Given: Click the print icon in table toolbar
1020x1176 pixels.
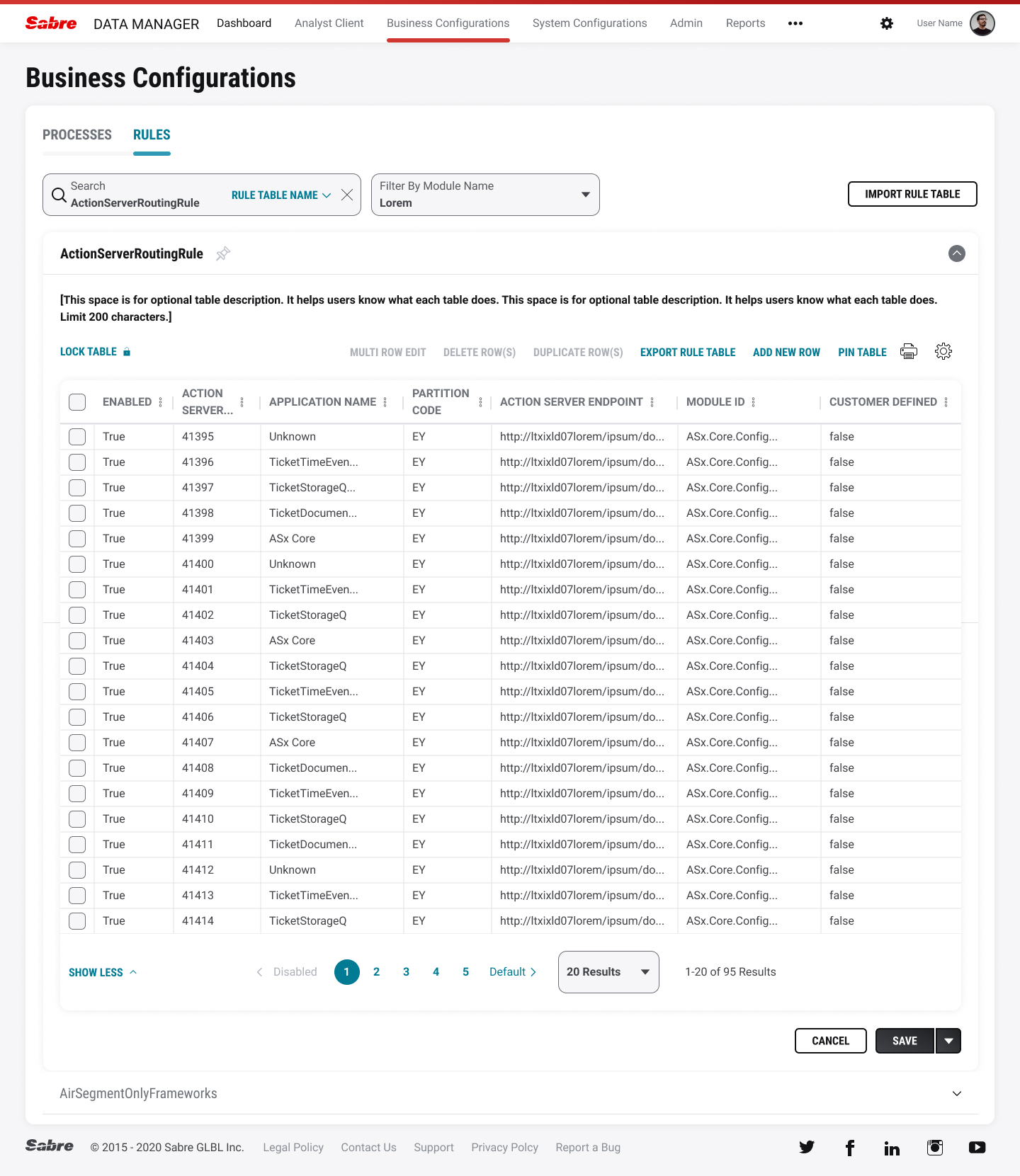Looking at the screenshot, I should coord(908,352).
